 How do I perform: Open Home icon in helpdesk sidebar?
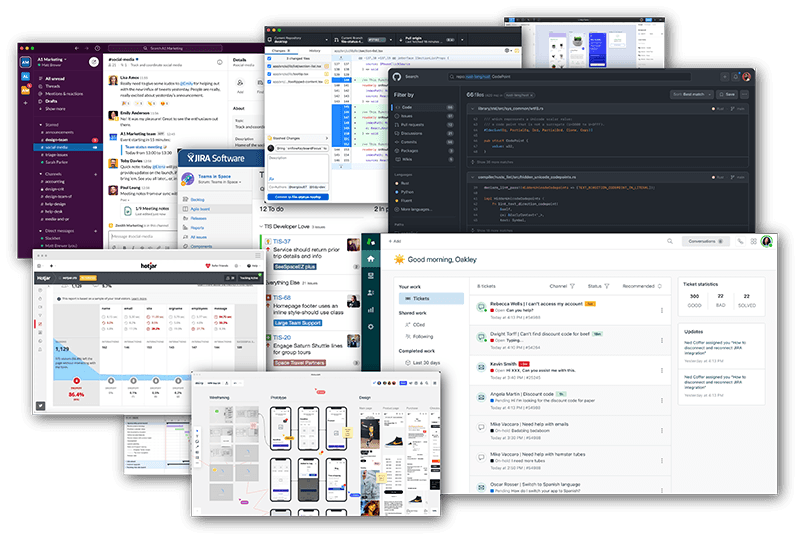(371, 259)
